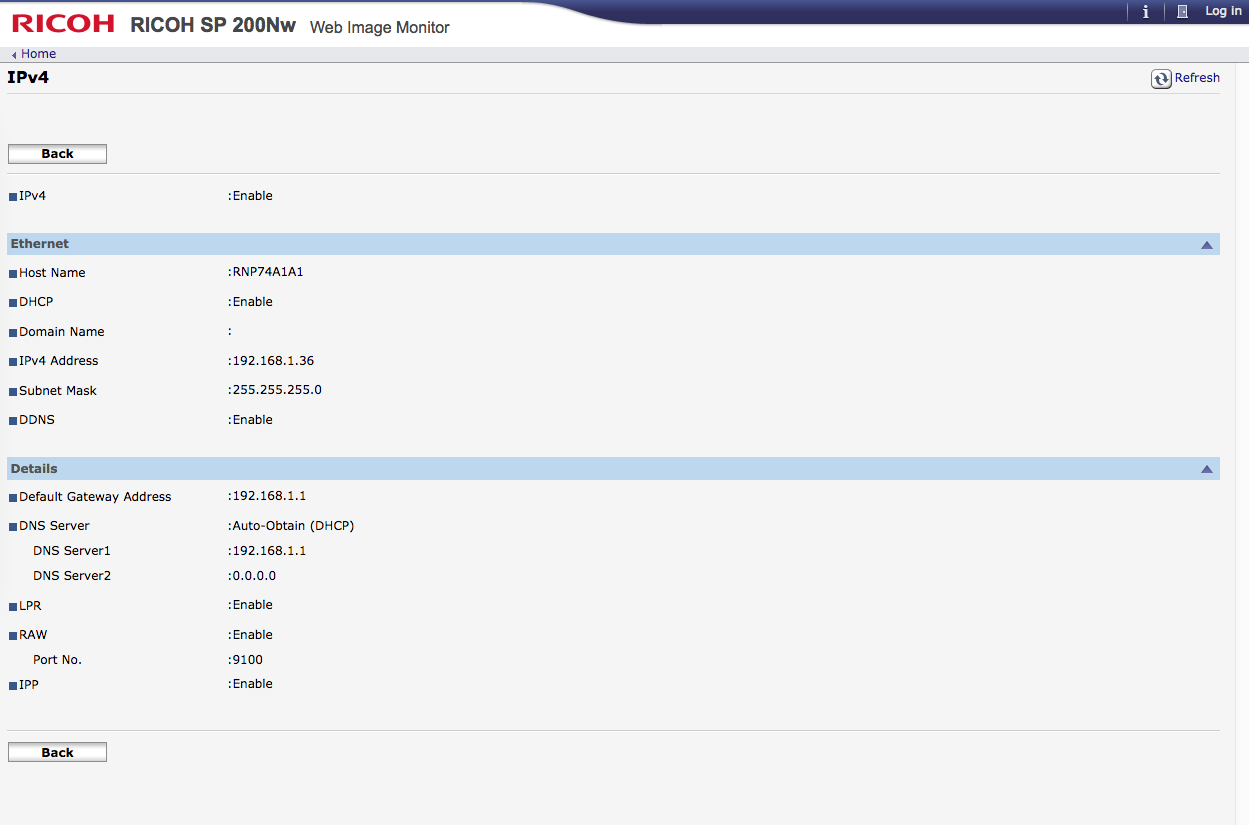Click the Web Image Monitor title
This screenshot has width=1249, height=825.
pyautogui.click(x=380, y=27)
